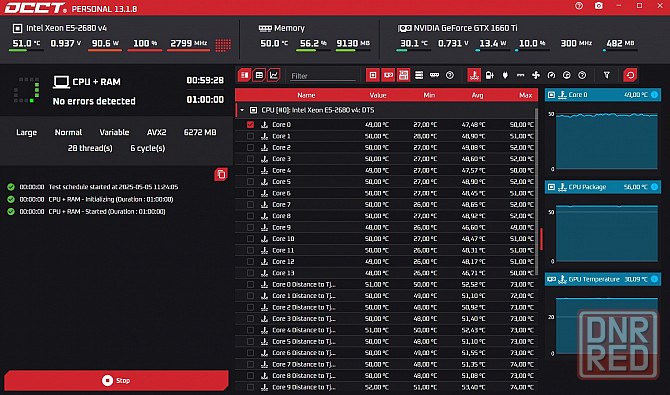The height and width of the screenshot is (395, 670).
Task: Check the Core 5 checkbox
Action: [x=250, y=182]
